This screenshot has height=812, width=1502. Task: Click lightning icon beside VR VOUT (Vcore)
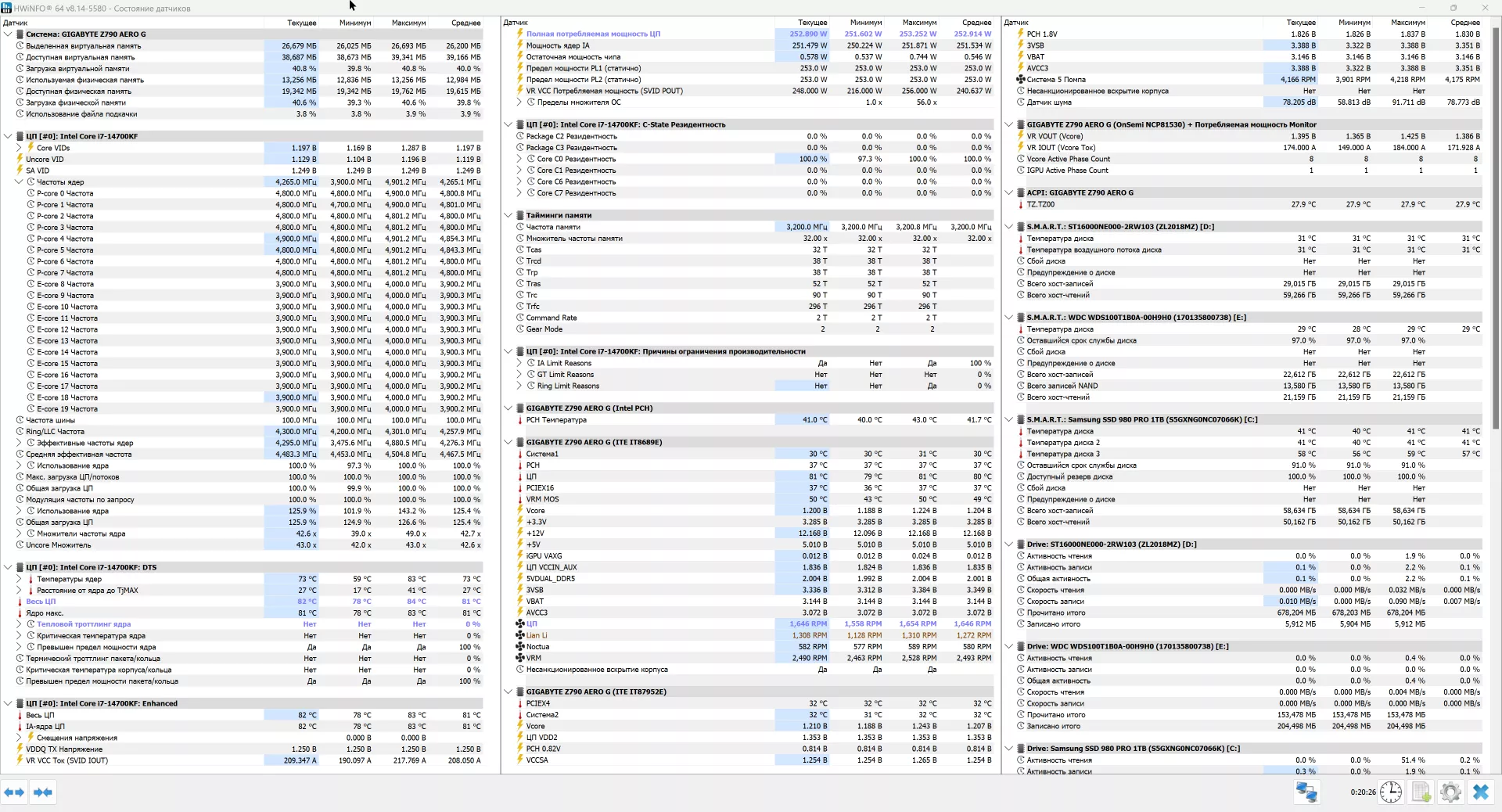pyautogui.click(x=1020, y=136)
